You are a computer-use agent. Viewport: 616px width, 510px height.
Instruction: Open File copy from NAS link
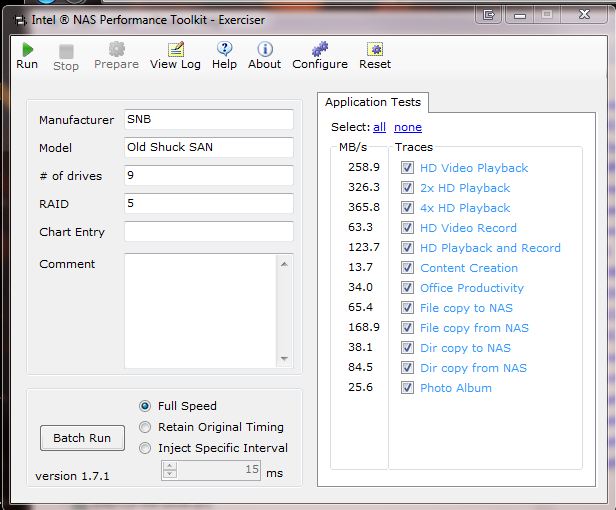coord(474,328)
